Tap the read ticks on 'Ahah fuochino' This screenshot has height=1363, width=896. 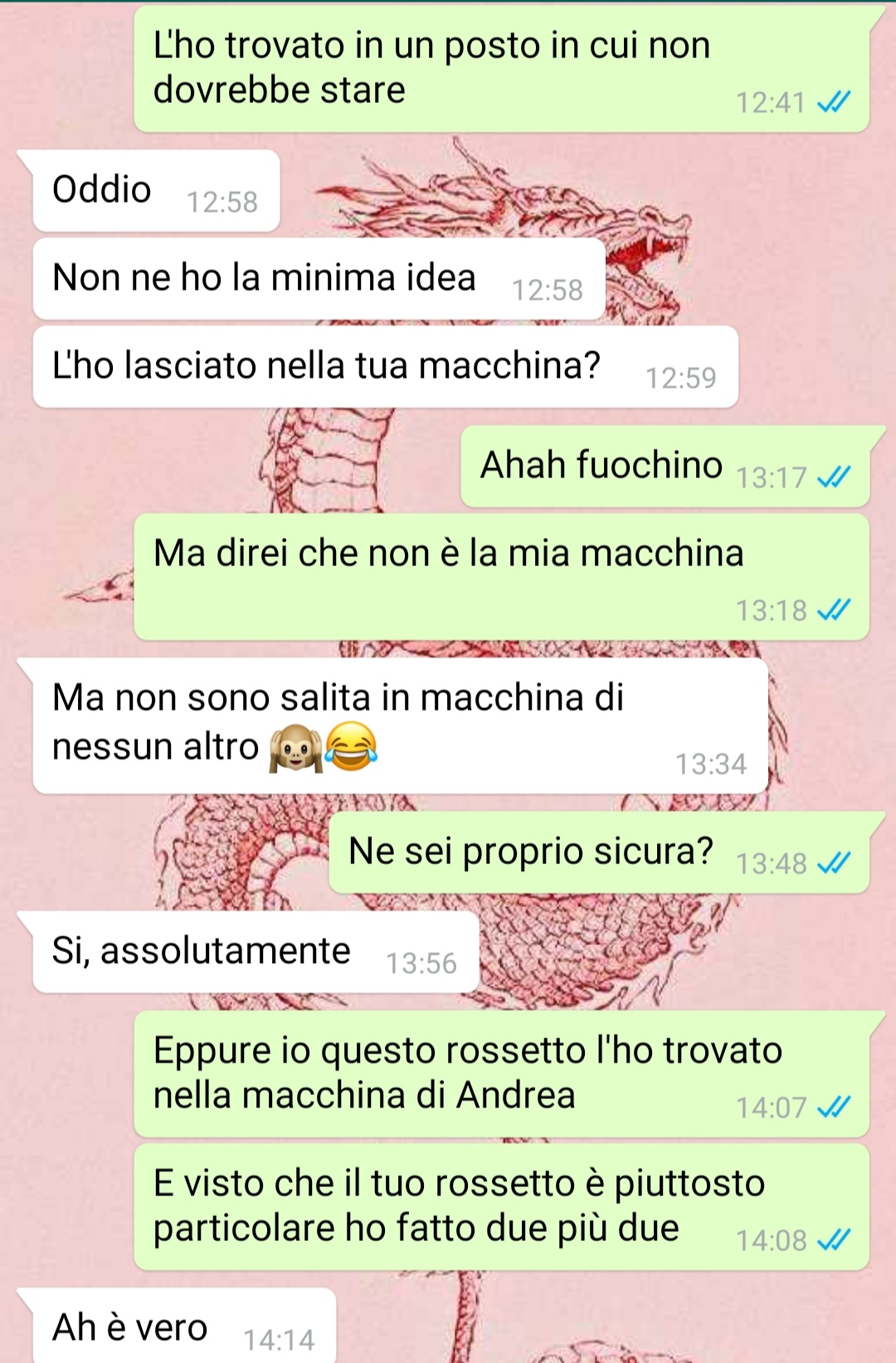tap(834, 477)
